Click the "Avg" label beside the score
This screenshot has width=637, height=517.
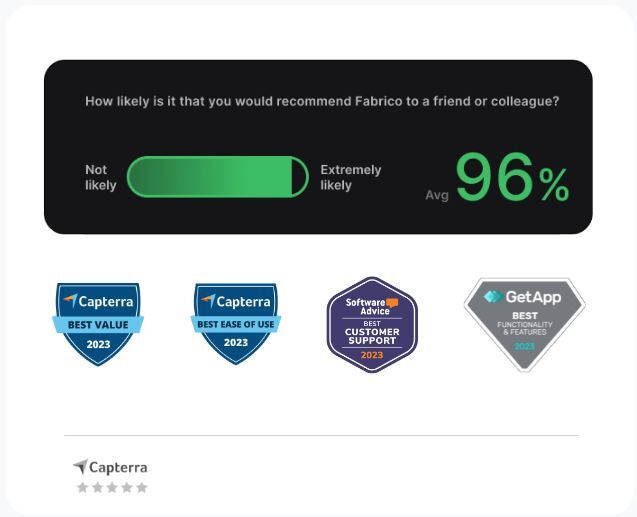pyautogui.click(x=437, y=195)
